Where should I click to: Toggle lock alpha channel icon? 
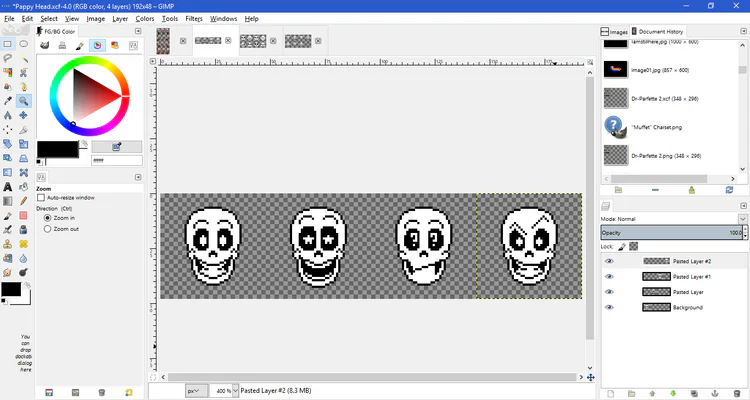pos(634,246)
